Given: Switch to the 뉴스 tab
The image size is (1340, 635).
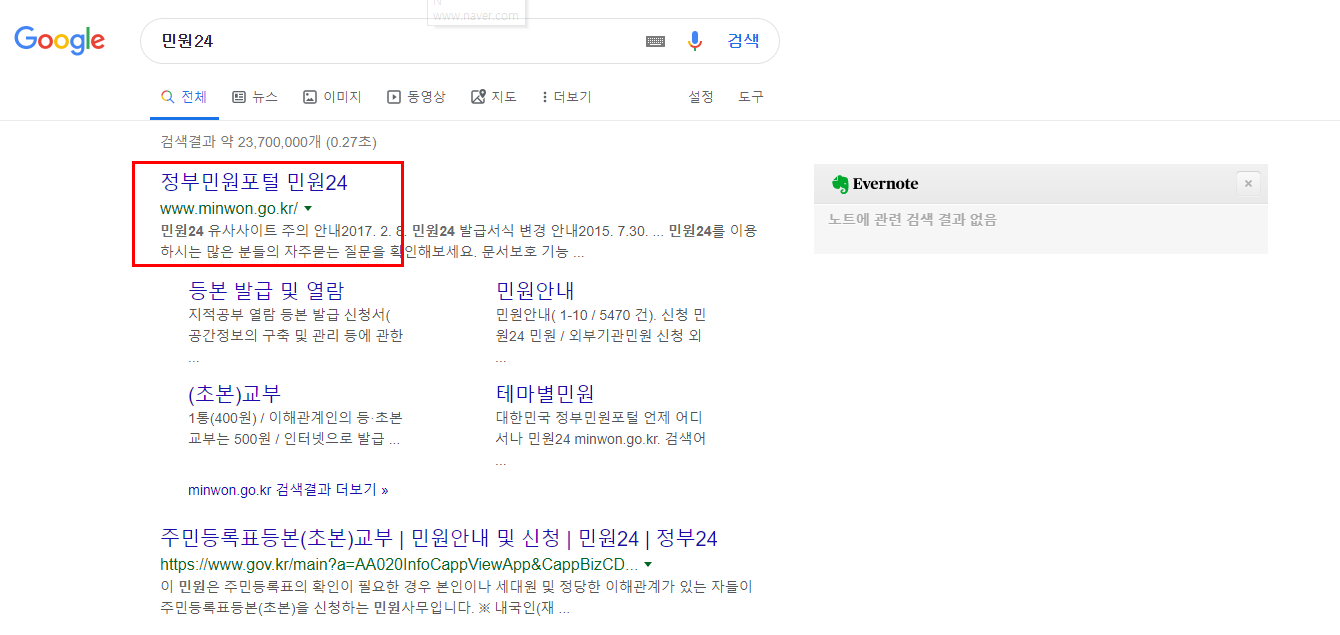Looking at the screenshot, I should click(x=255, y=97).
